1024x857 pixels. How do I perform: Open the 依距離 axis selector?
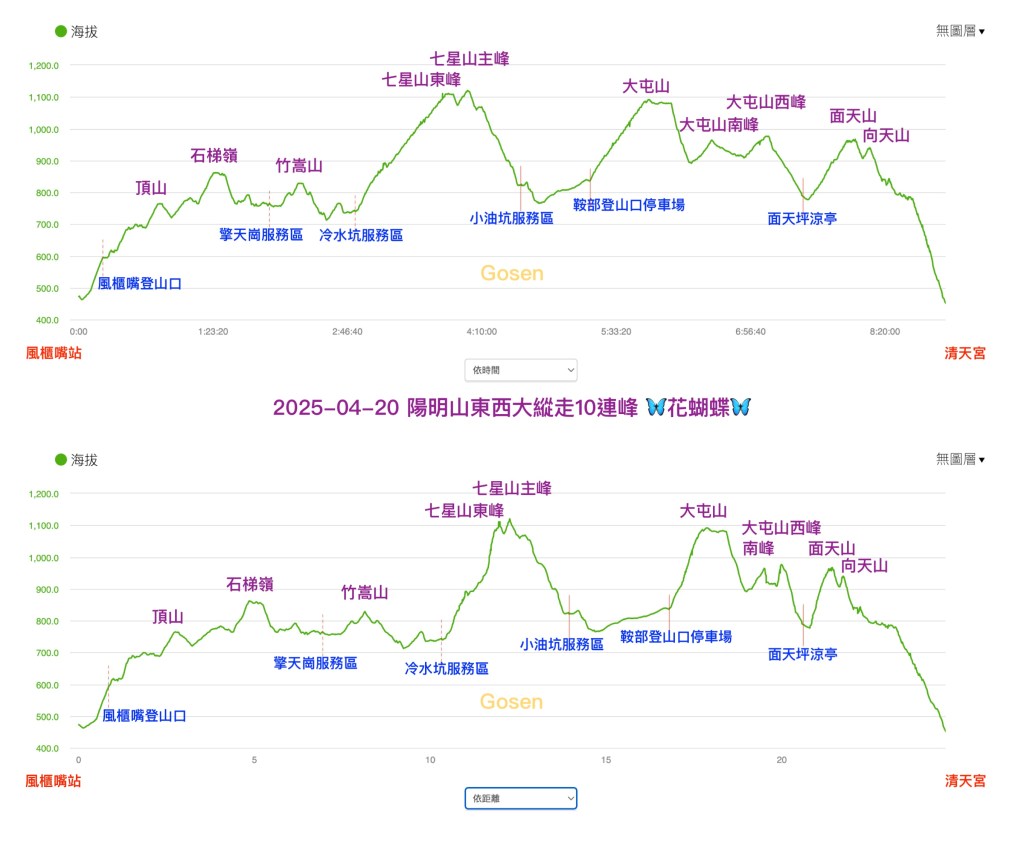click(521, 798)
